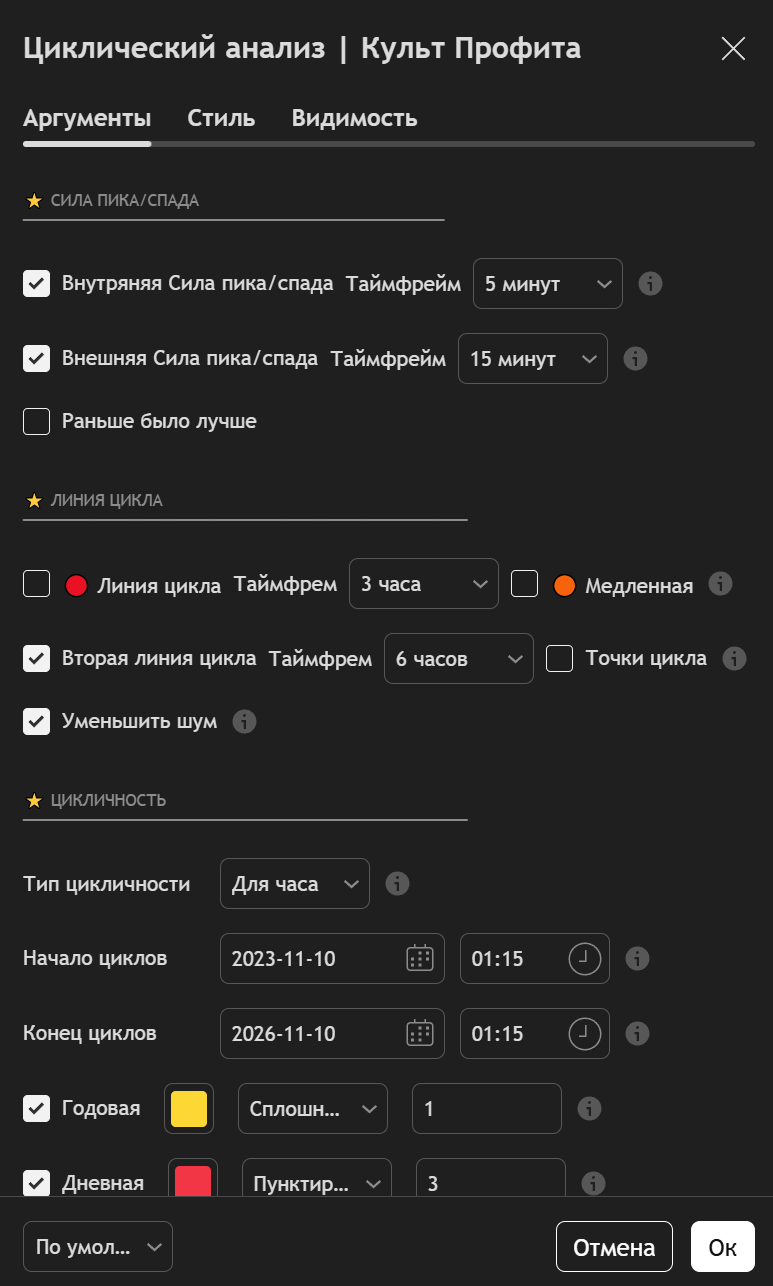Click the clock icon for Начало циклов time
The height and width of the screenshot is (1286, 773).
point(585,958)
